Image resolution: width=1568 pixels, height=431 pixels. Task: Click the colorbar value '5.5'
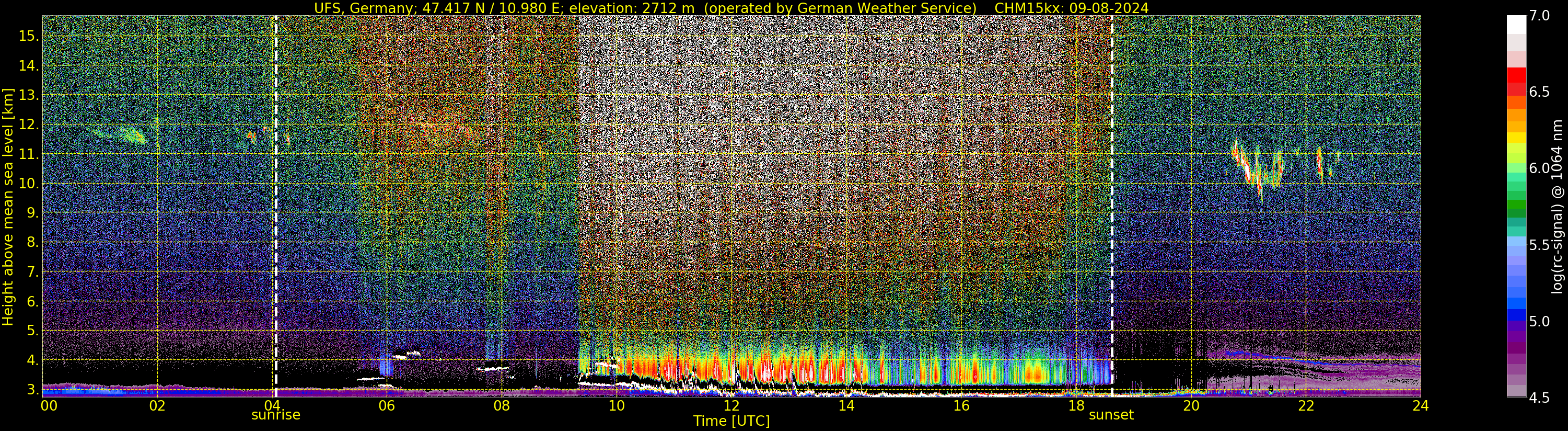point(1539,245)
